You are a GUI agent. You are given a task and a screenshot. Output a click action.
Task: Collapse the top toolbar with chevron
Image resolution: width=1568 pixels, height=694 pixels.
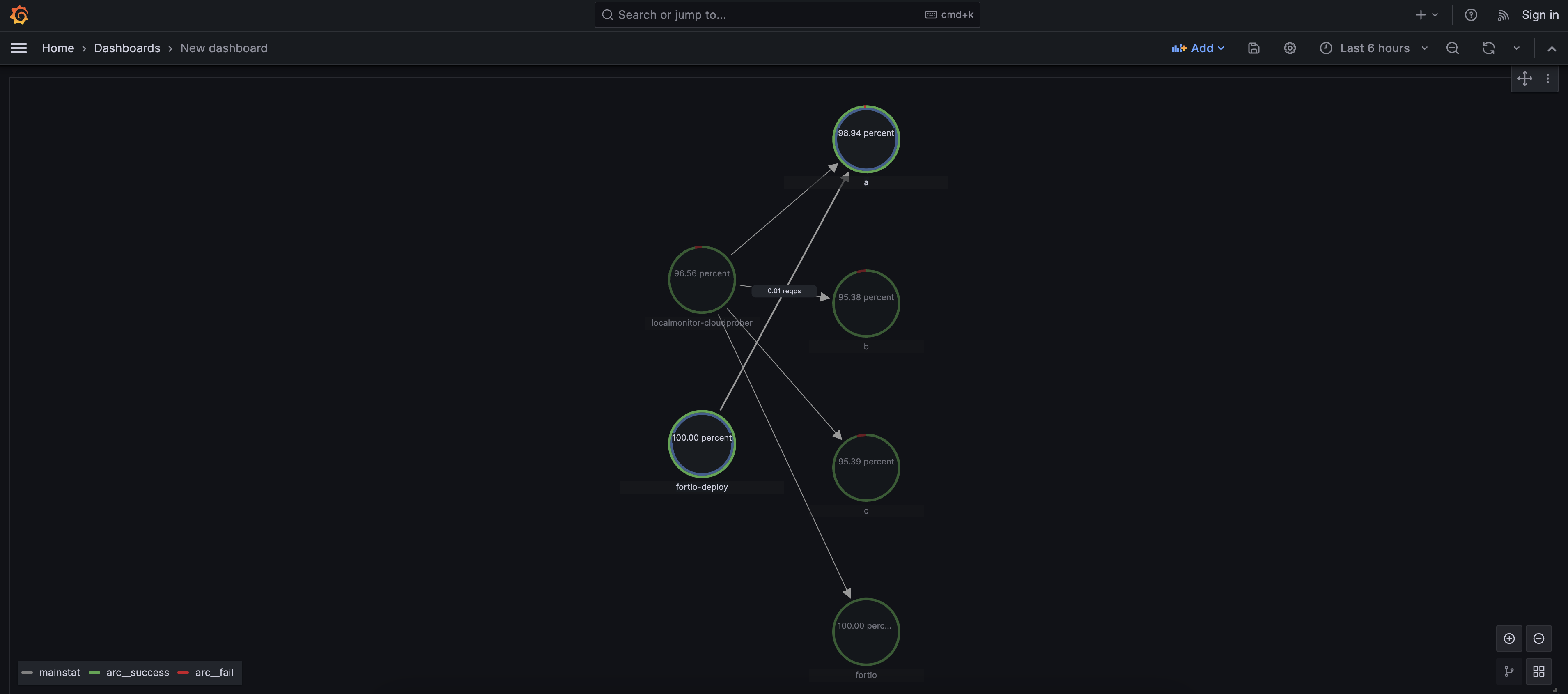(1552, 48)
